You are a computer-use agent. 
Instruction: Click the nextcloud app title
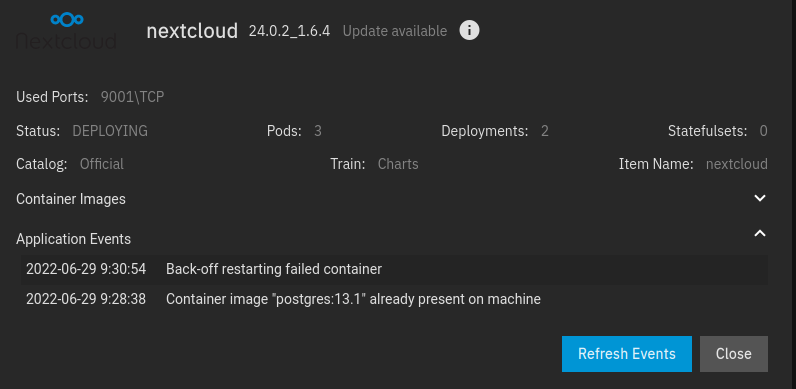[x=192, y=31]
